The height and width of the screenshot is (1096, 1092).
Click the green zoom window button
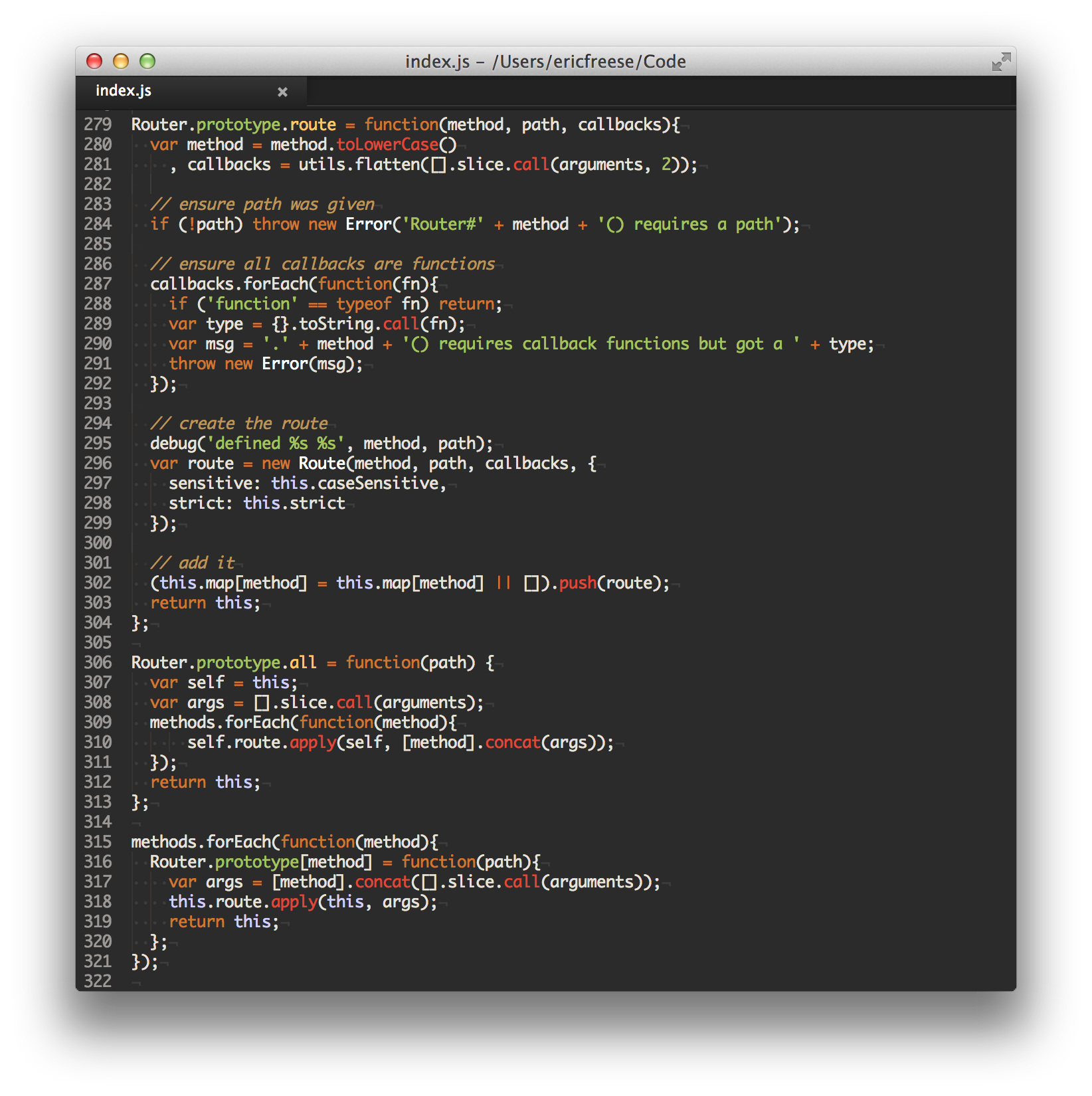tap(147, 61)
